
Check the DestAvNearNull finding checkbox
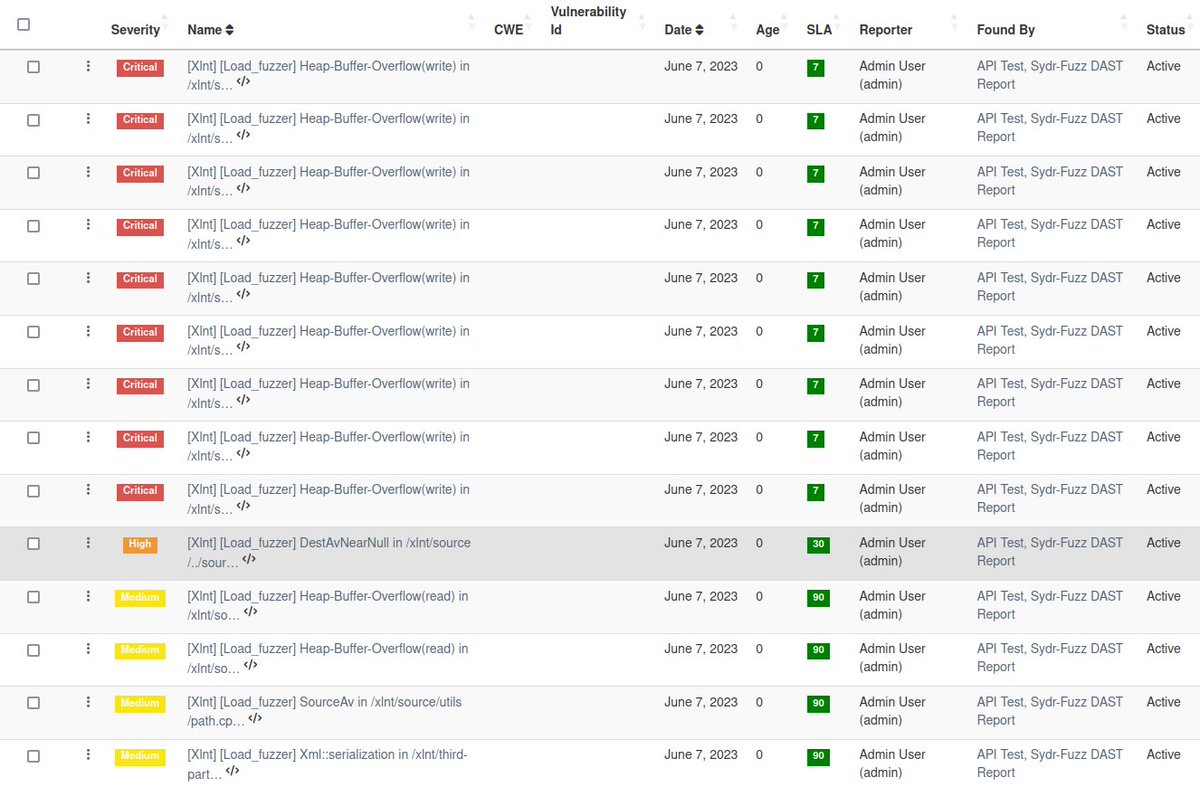click(33, 543)
